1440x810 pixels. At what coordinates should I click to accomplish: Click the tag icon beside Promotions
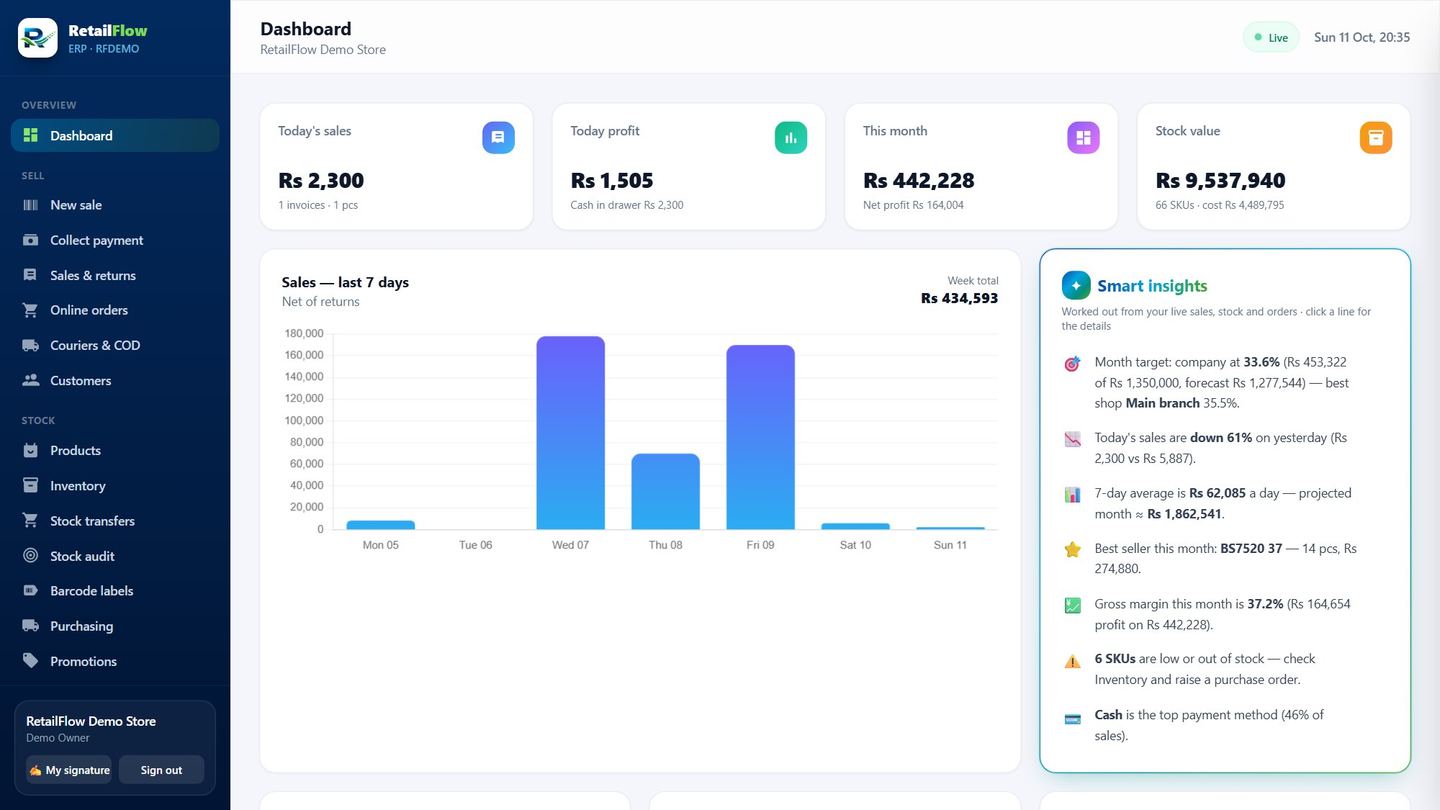31,661
